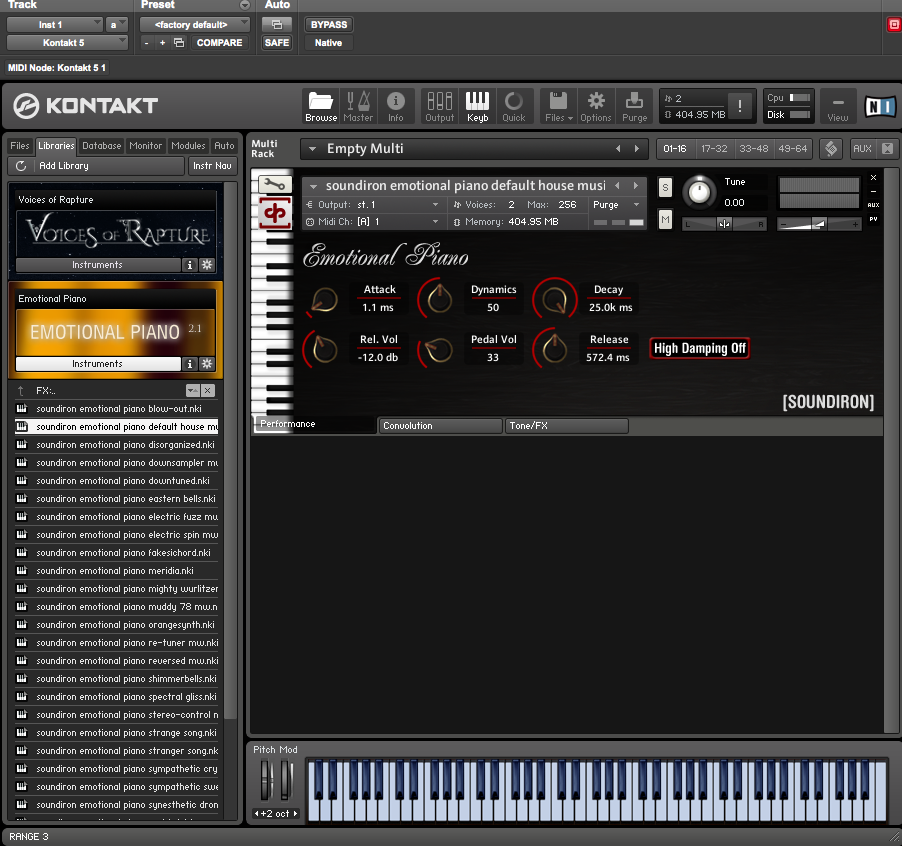Click the refresh libraries icon
Viewport: 902px width, 846px height.
click(x=21, y=166)
